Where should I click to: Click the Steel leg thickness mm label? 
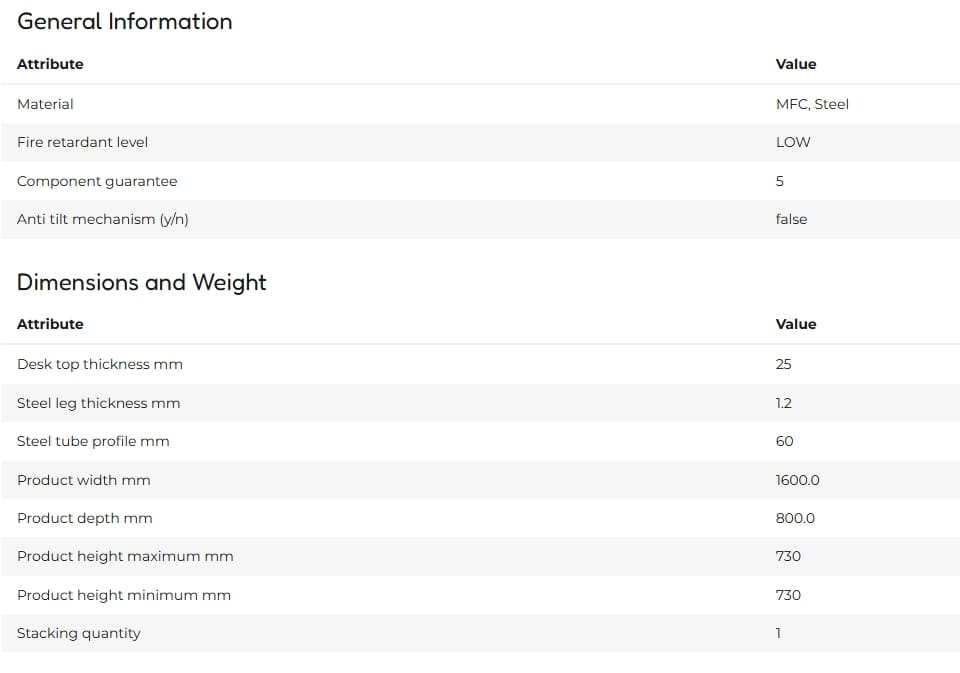point(99,403)
